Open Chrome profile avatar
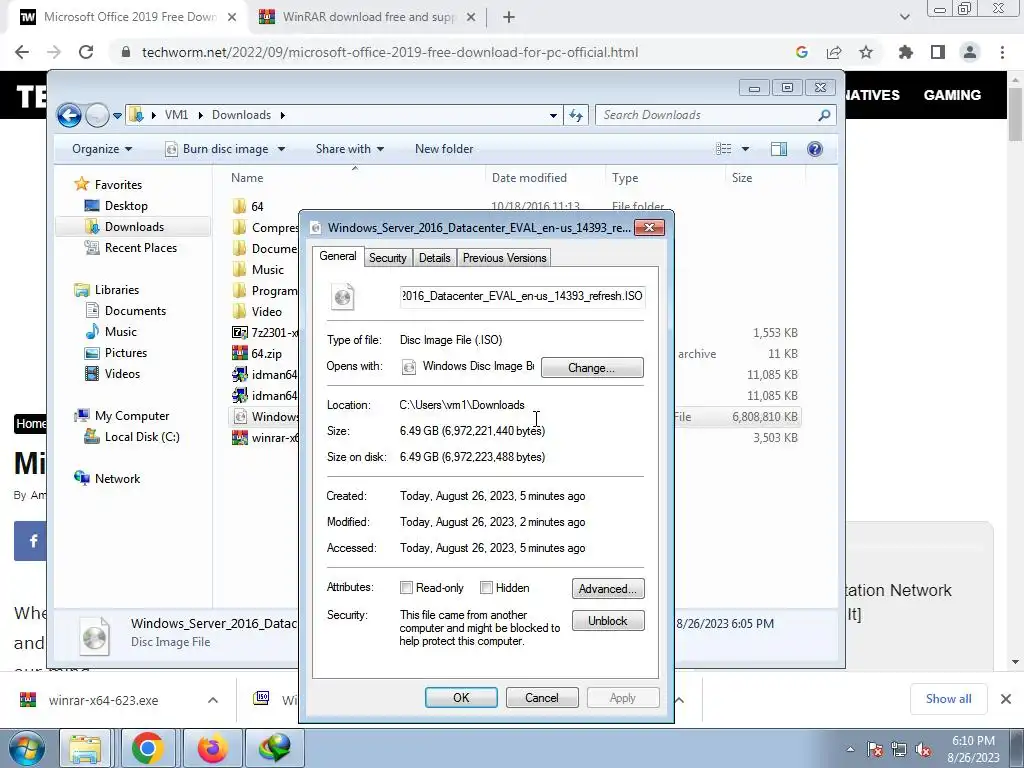 tap(970, 52)
